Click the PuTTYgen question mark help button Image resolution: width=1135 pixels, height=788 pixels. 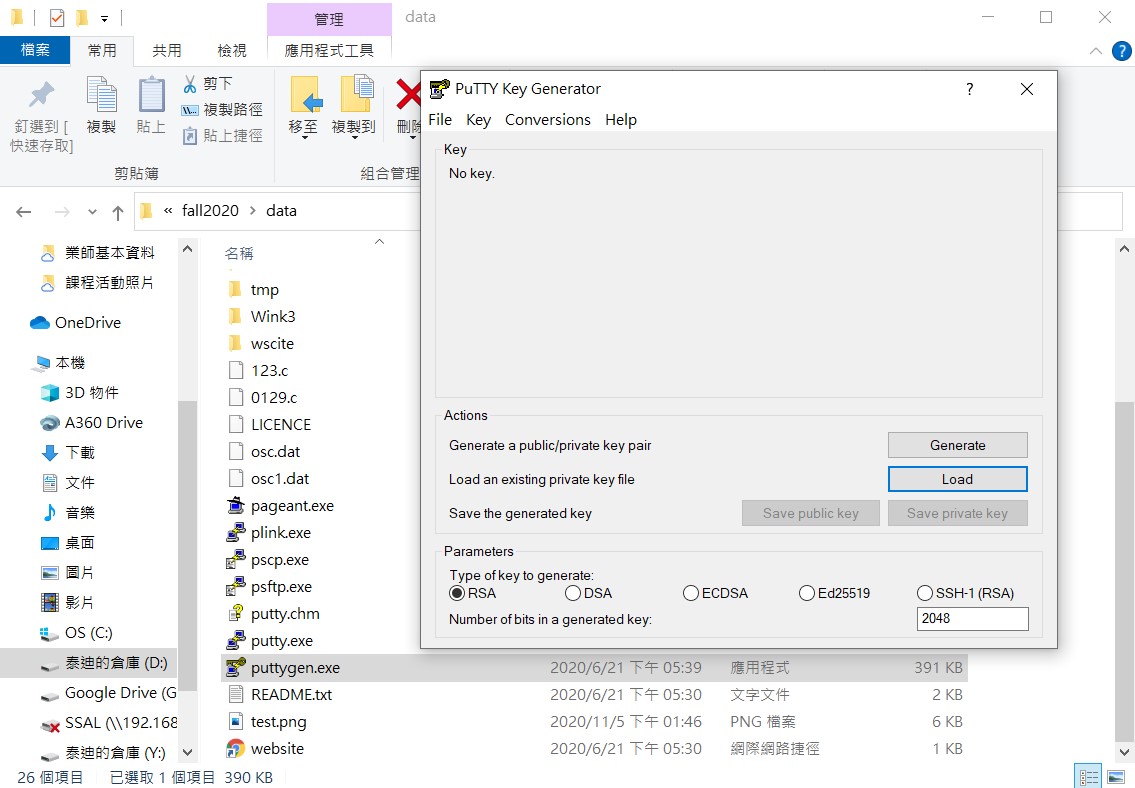pos(969,89)
